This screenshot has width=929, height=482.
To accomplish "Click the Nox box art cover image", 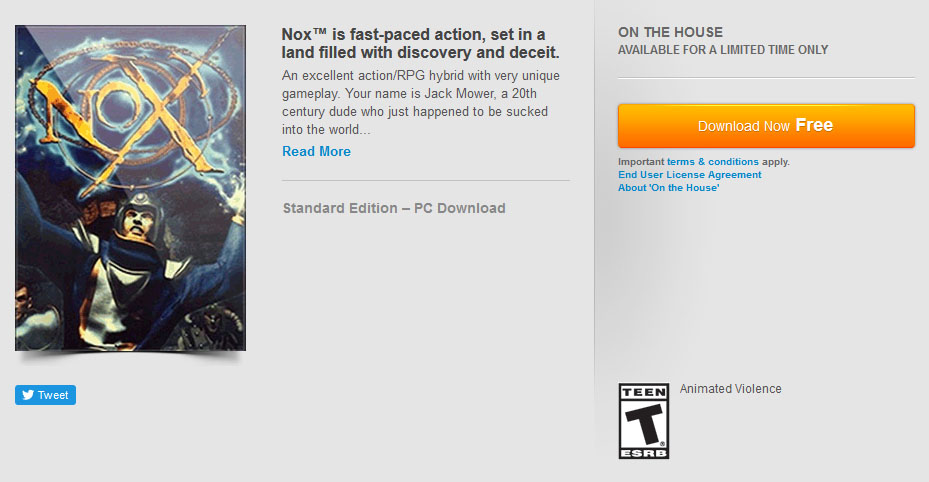I will pos(130,188).
